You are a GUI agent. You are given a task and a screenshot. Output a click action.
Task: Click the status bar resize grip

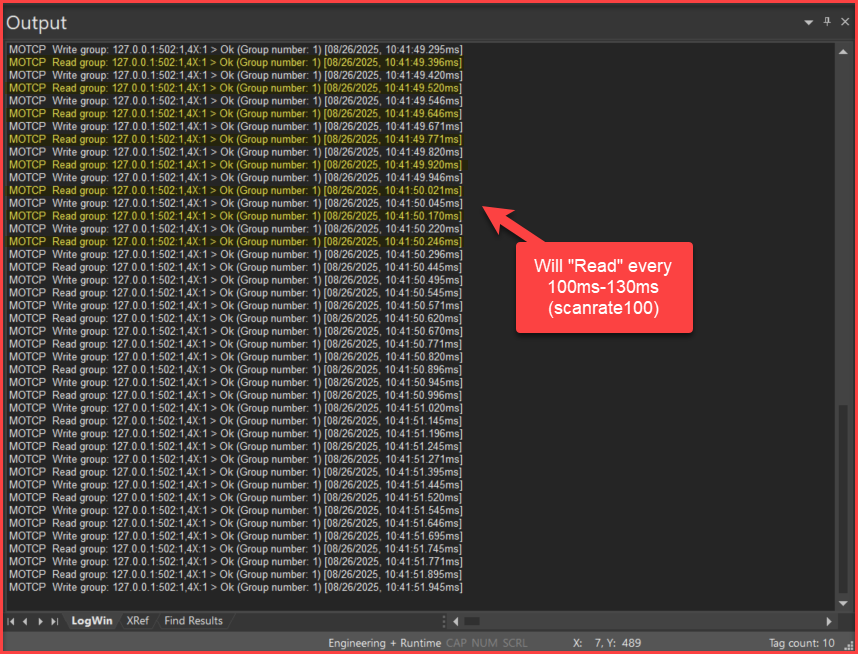coord(848,645)
